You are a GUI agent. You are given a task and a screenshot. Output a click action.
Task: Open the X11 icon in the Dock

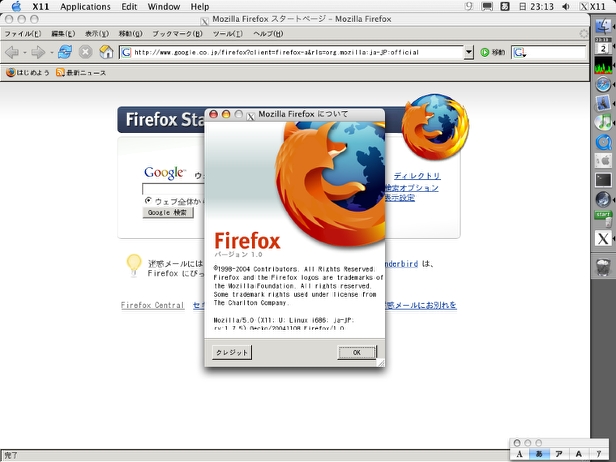[x=603, y=238]
